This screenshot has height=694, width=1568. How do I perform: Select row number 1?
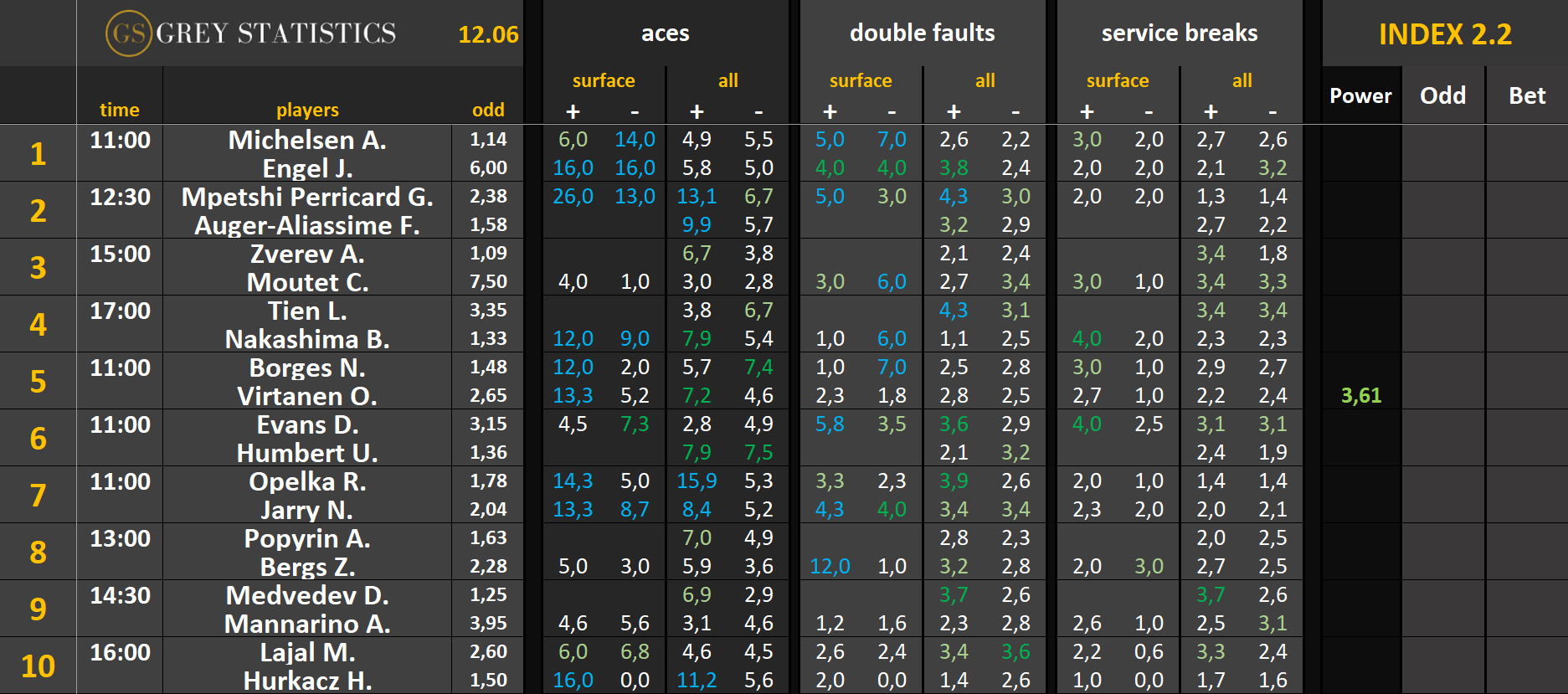pyautogui.click(x=38, y=153)
